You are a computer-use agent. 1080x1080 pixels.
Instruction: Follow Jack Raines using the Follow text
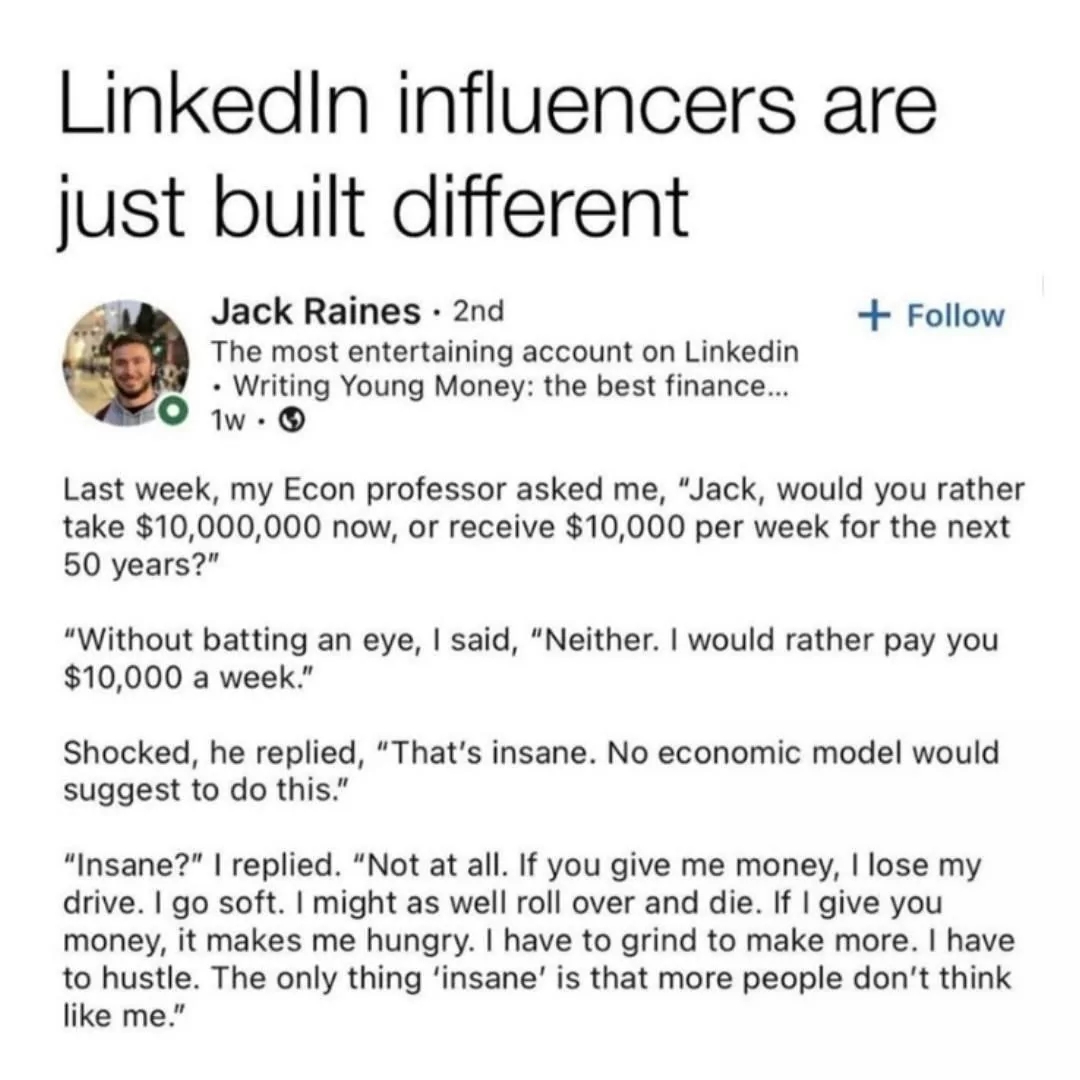[x=955, y=315]
